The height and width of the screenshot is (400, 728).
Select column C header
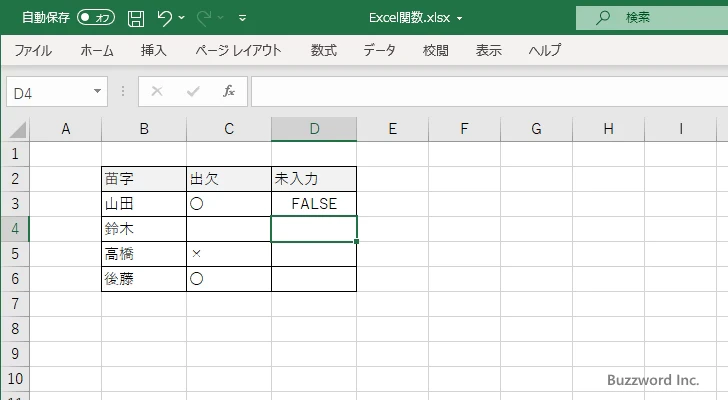pyautogui.click(x=229, y=129)
